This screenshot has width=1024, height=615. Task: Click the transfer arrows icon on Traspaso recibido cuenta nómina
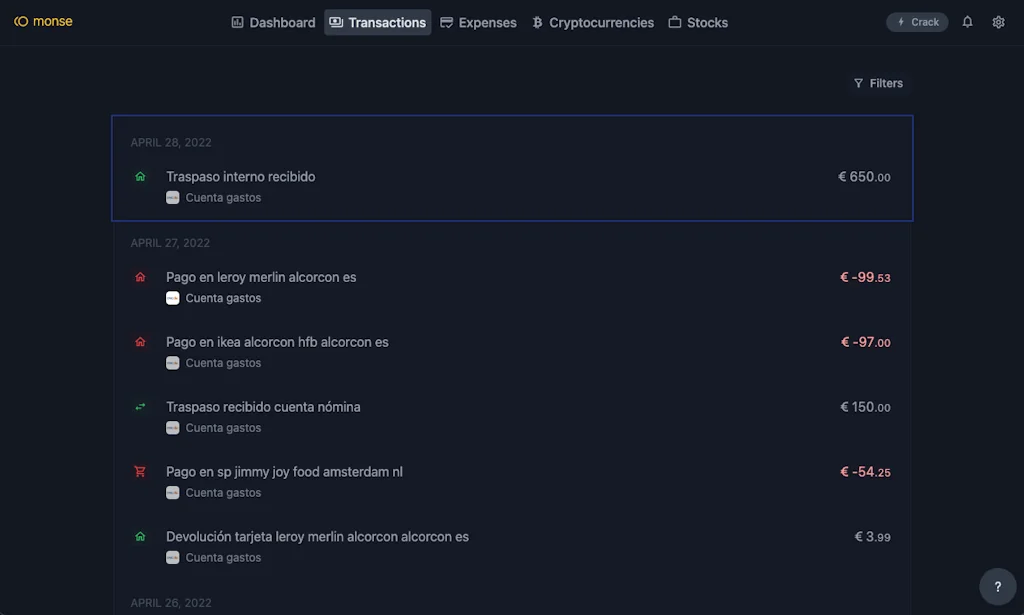click(140, 407)
